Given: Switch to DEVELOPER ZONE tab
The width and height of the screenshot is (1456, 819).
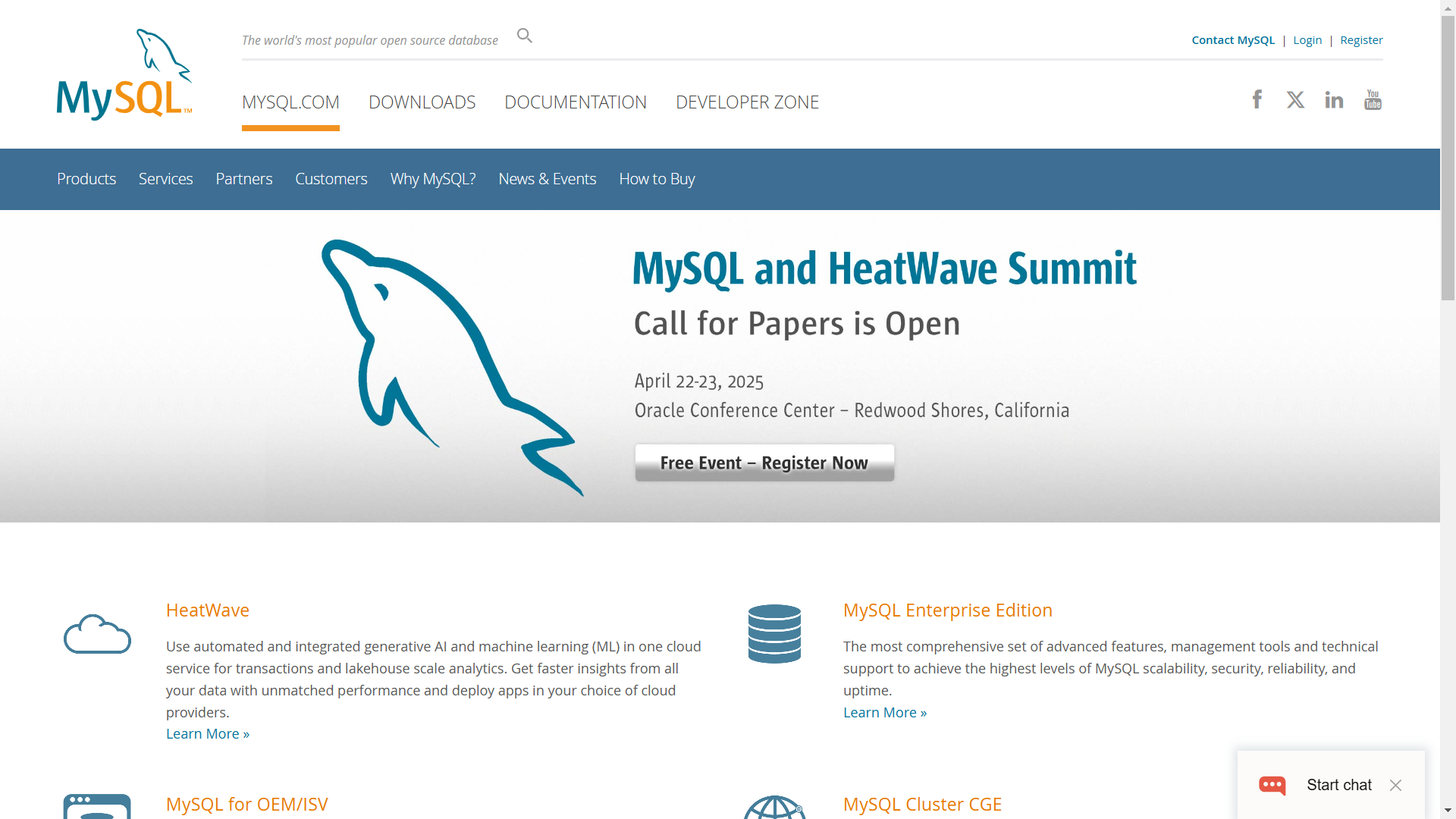Looking at the screenshot, I should [747, 102].
